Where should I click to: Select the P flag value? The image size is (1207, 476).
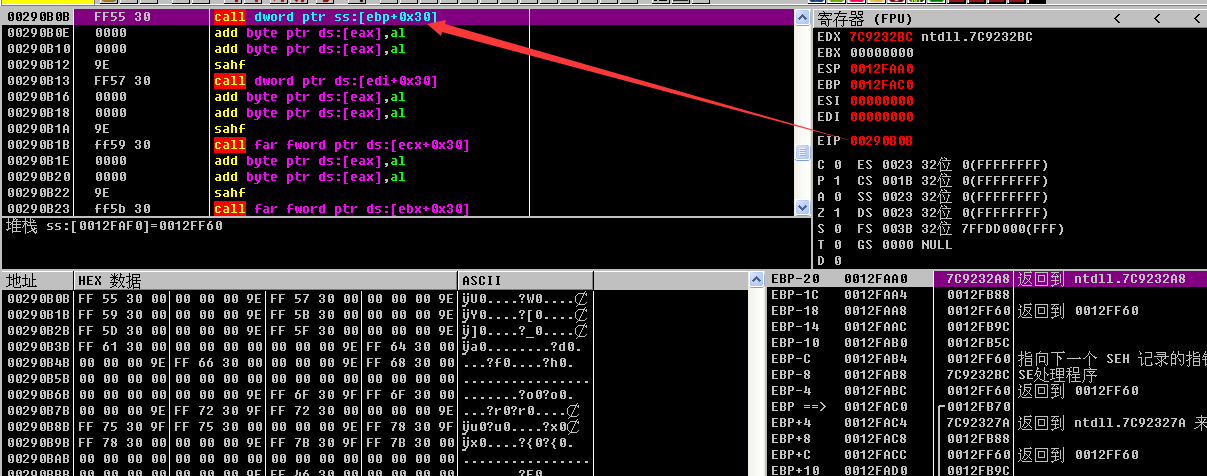(837, 181)
